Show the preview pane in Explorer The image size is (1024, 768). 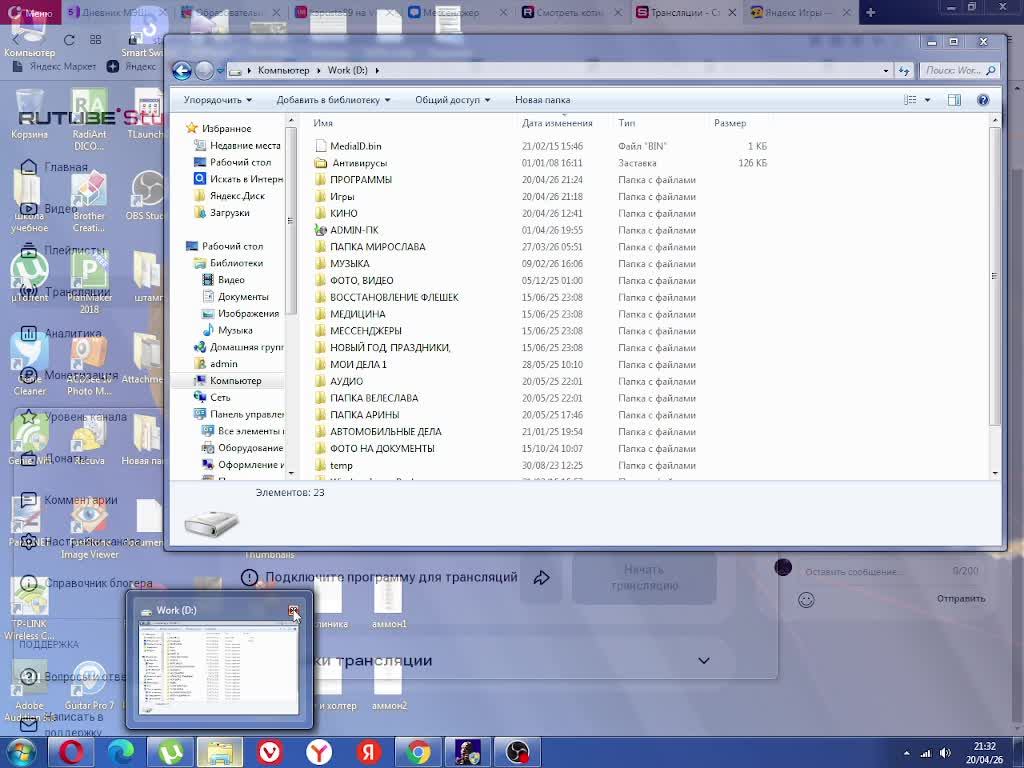tap(954, 100)
